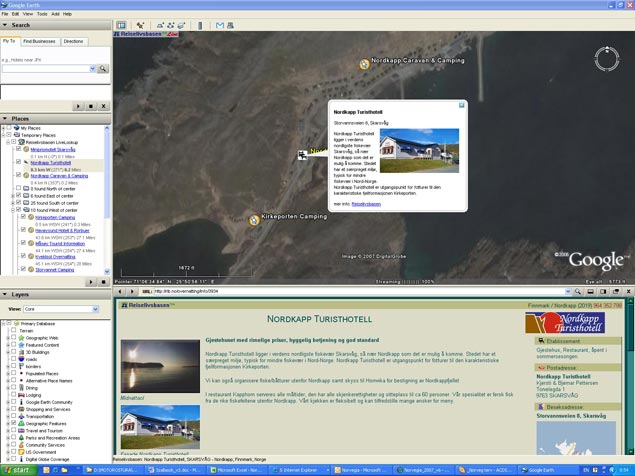Enable the 3D Buildings layer checkbox

click(13, 352)
